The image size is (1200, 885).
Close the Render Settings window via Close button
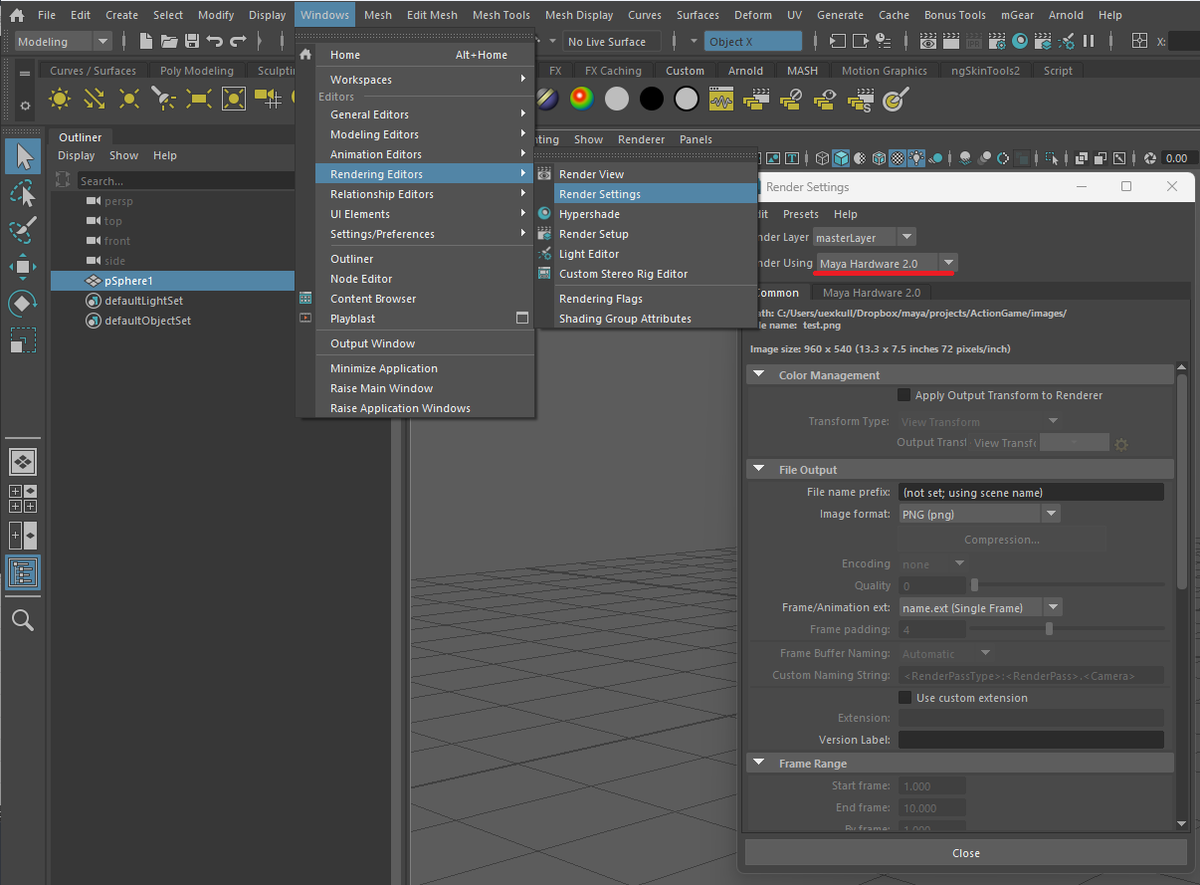point(966,853)
